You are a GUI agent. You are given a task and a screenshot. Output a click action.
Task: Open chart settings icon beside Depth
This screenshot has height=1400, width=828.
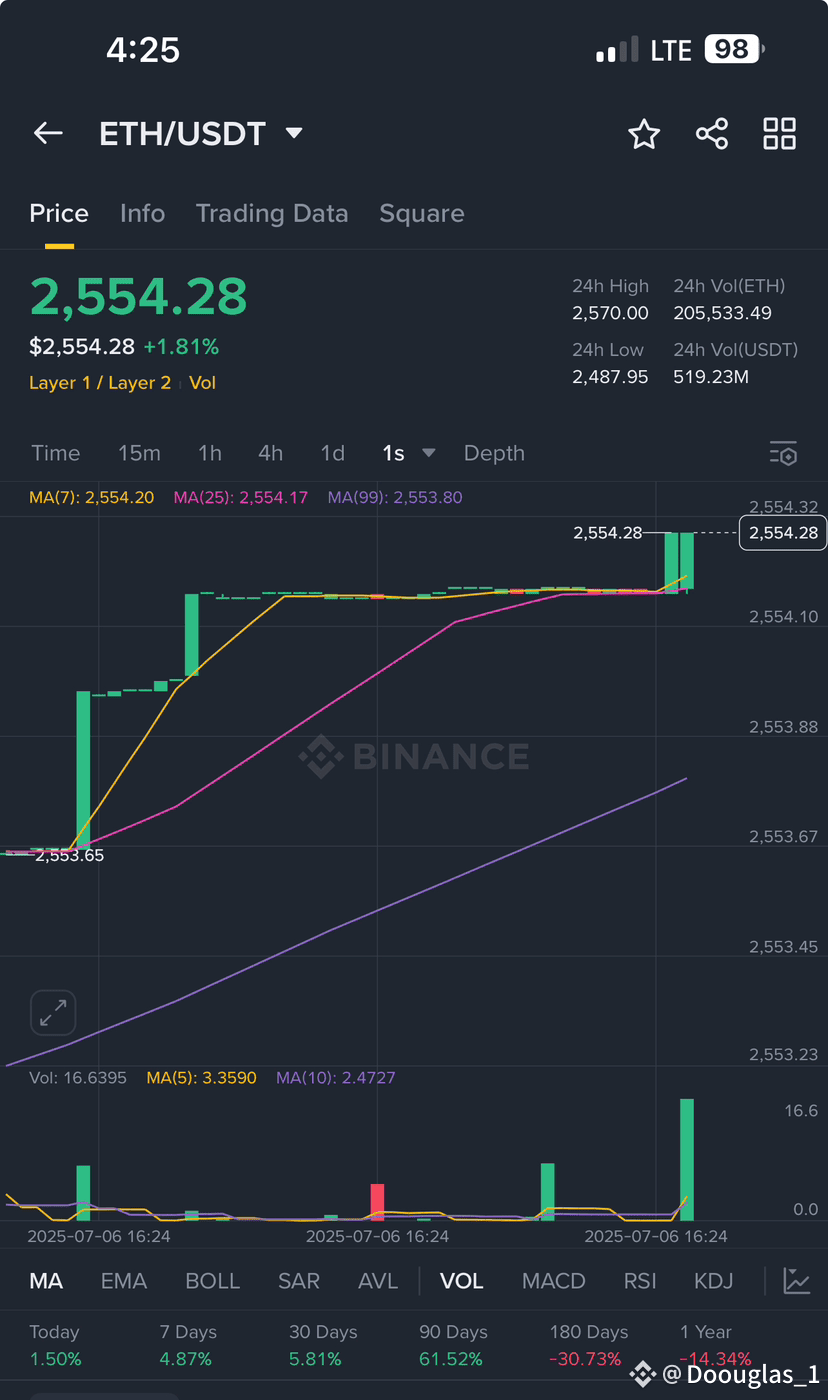[x=783, y=453]
